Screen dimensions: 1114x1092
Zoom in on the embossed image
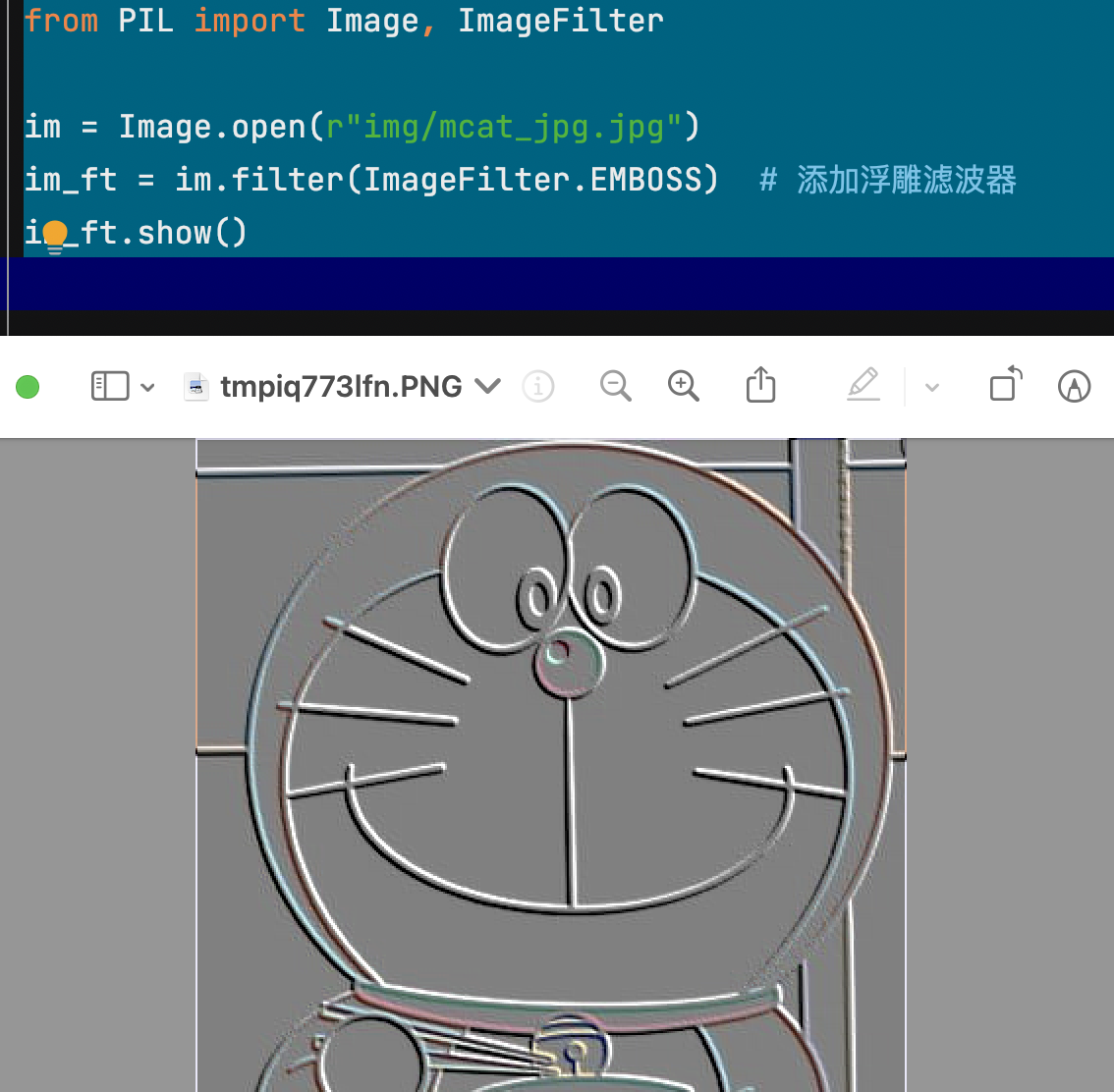[x=684, y=386]
